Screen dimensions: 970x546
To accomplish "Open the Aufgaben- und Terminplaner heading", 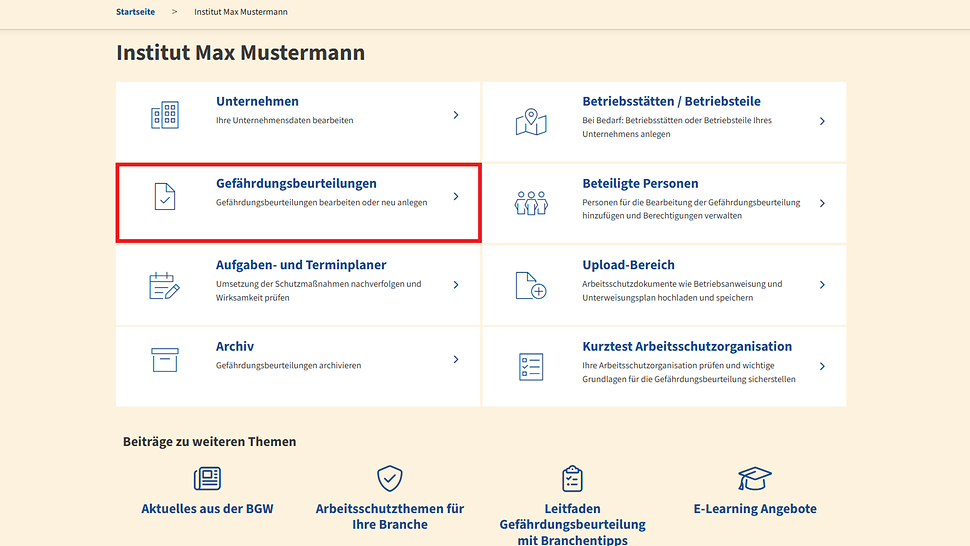I will (x=301, y=265).
